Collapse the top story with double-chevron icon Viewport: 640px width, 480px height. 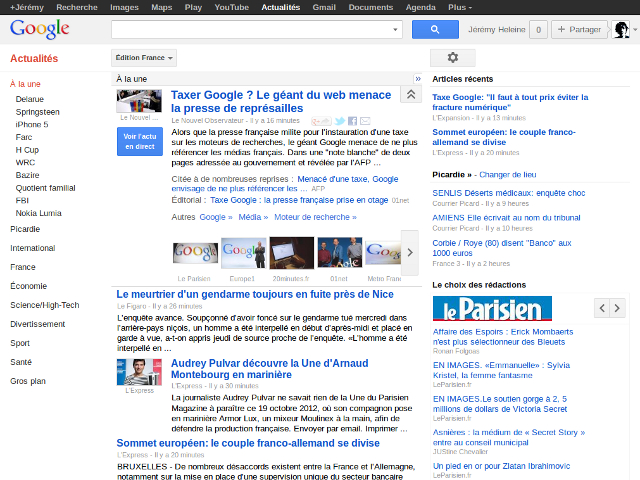pos(411,95)
